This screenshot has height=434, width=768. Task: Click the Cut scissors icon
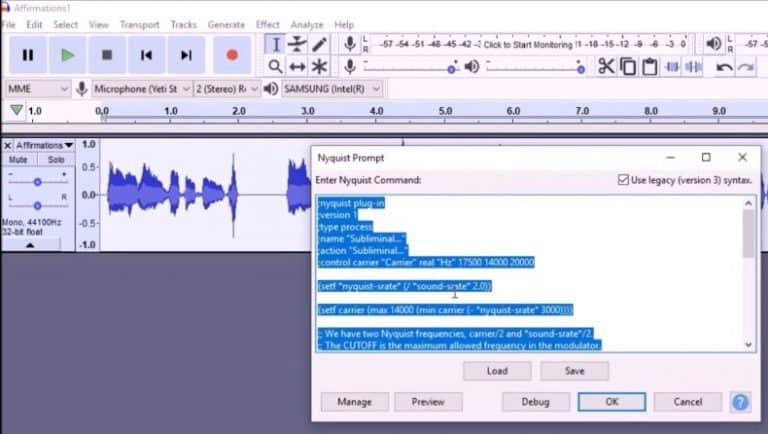point(606,66)
